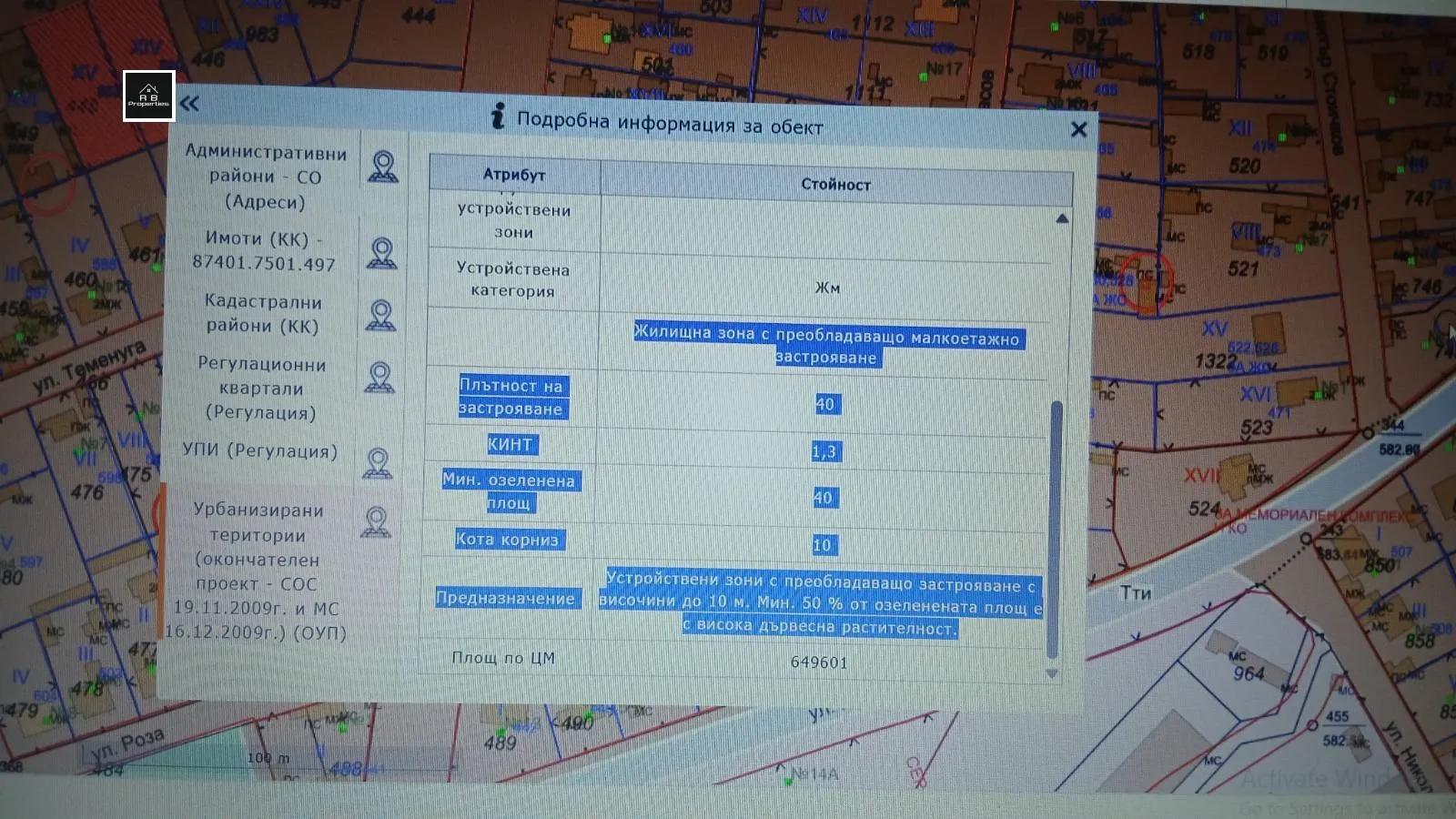Click the 649601 area value
The height and width of the screenshot is (819, 1456).
(x=819, y=662)
